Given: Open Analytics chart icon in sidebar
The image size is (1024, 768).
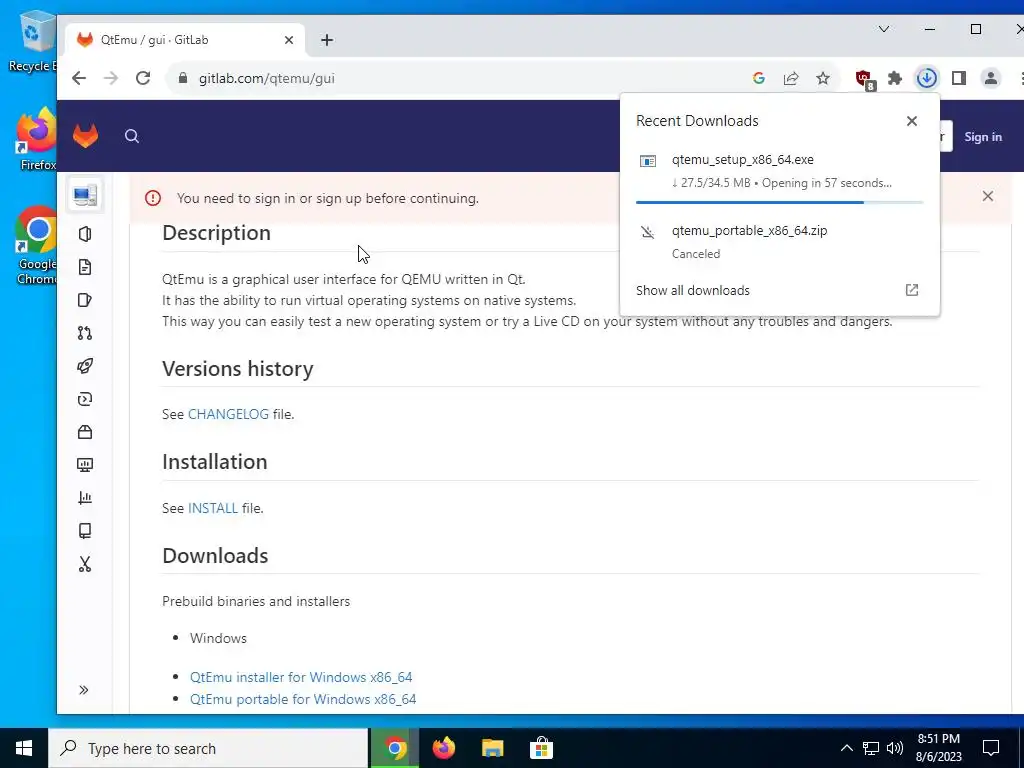Looking at the screenshot, I should click(85, 498).
